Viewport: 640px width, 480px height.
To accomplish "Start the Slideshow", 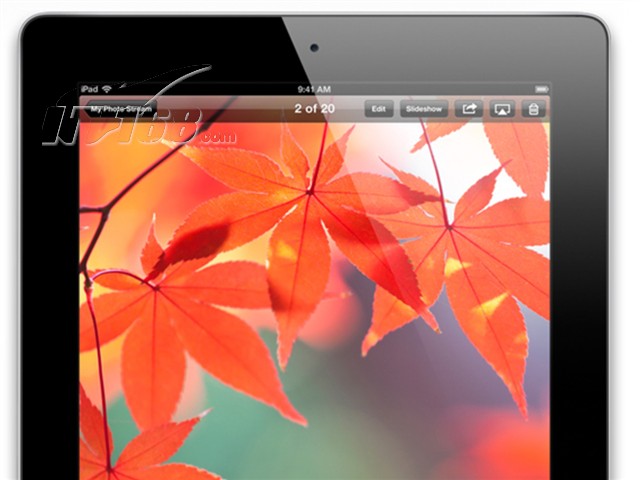I will coord(424,109).
